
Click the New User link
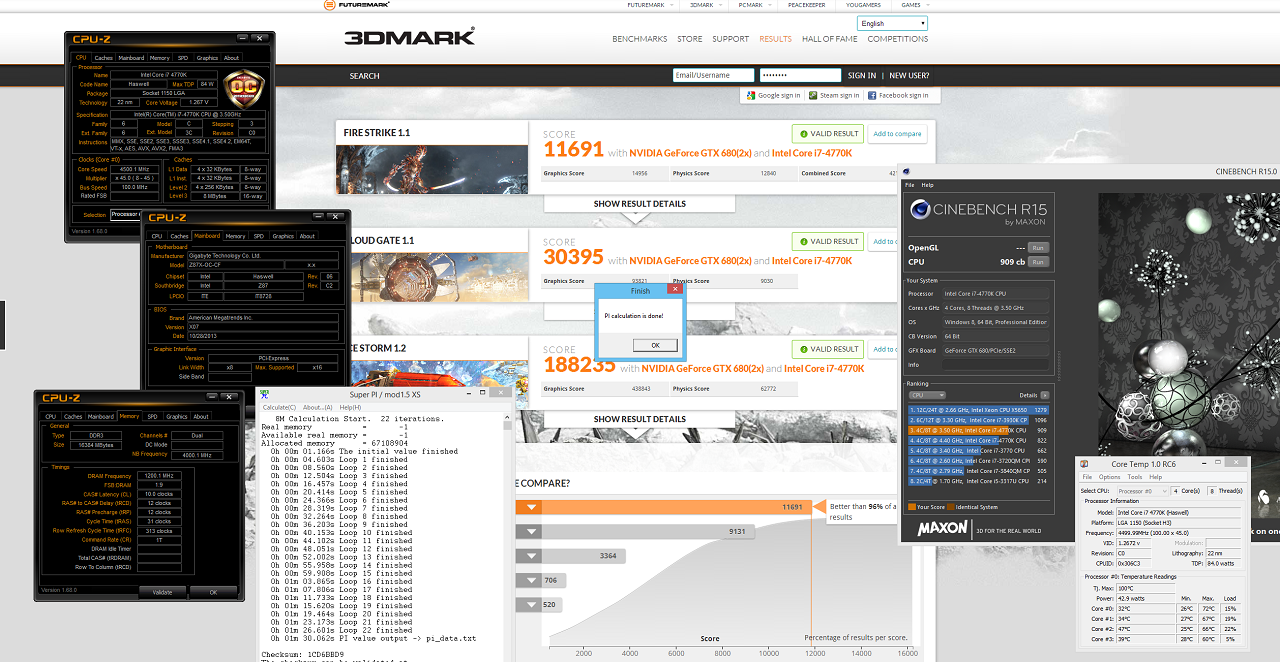(909, 75)
